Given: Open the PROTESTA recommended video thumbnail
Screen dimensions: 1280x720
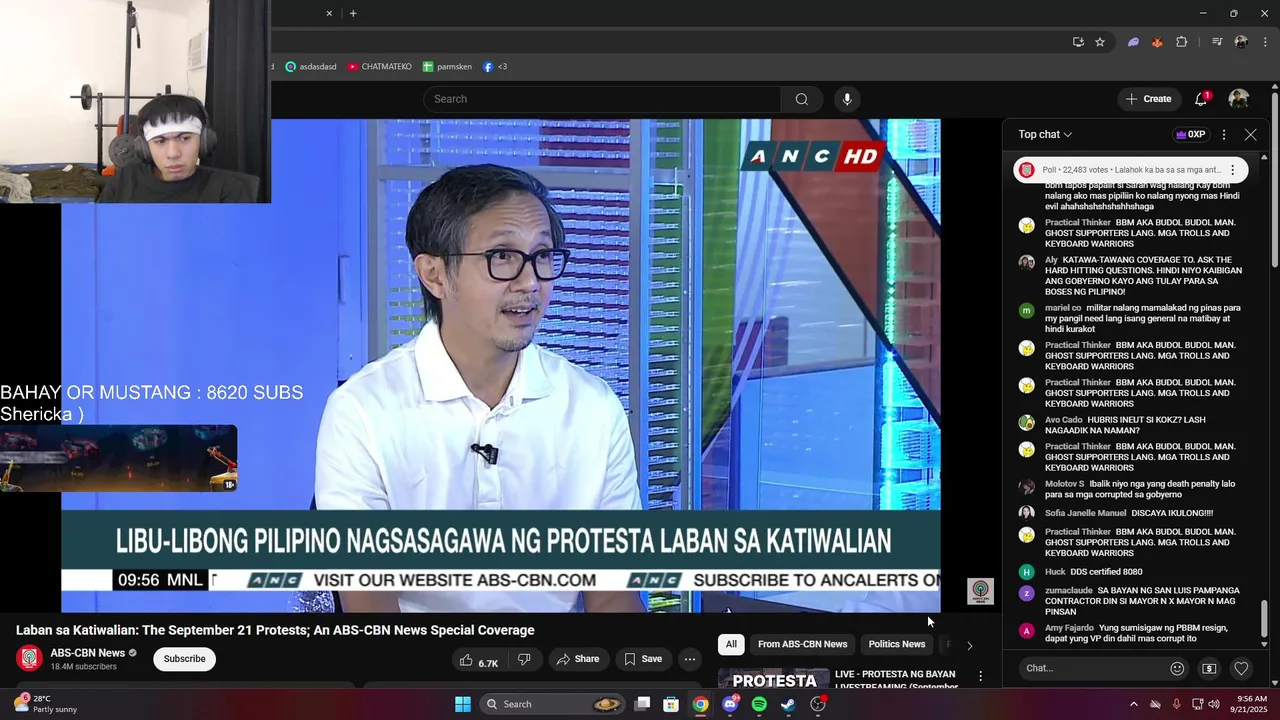Looking at the screenshot, I should (x=773, y=679).
